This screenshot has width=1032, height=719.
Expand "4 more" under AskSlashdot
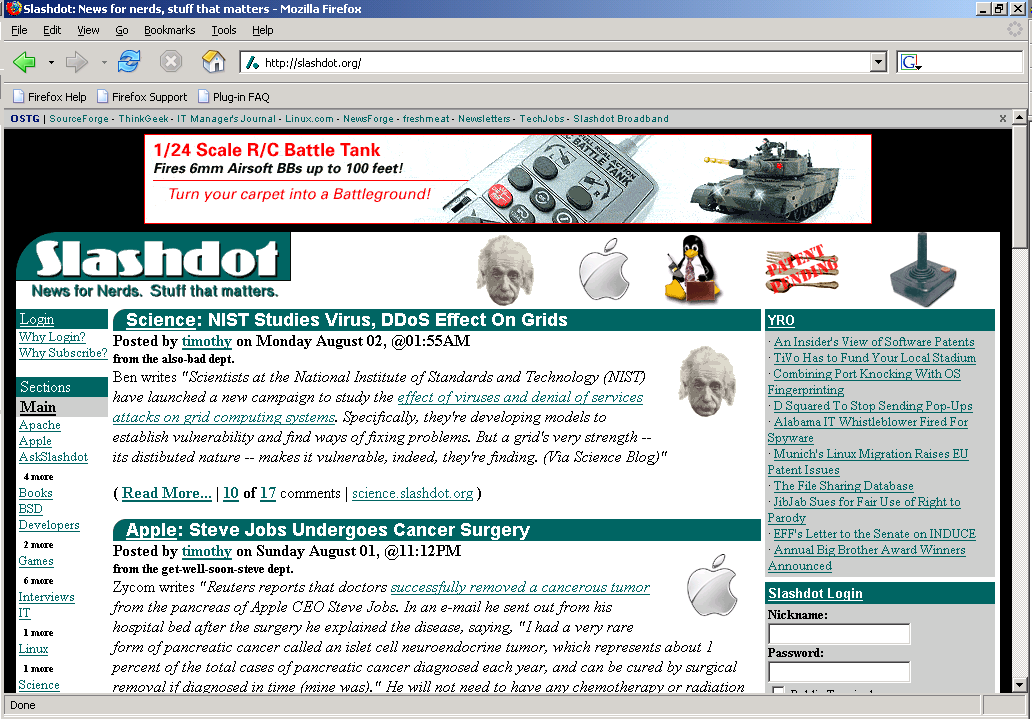pyautogui.click(x=38, y=477)
